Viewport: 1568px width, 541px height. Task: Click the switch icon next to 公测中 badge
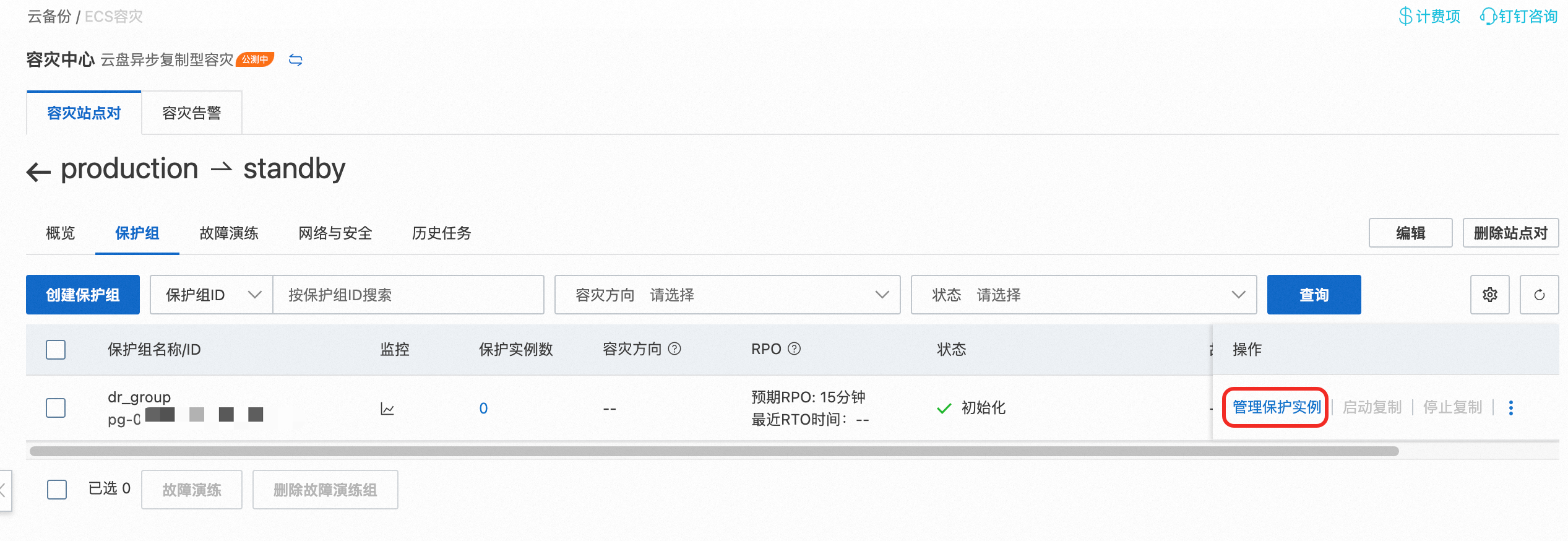pyautogui.click(x=296, y=60)
